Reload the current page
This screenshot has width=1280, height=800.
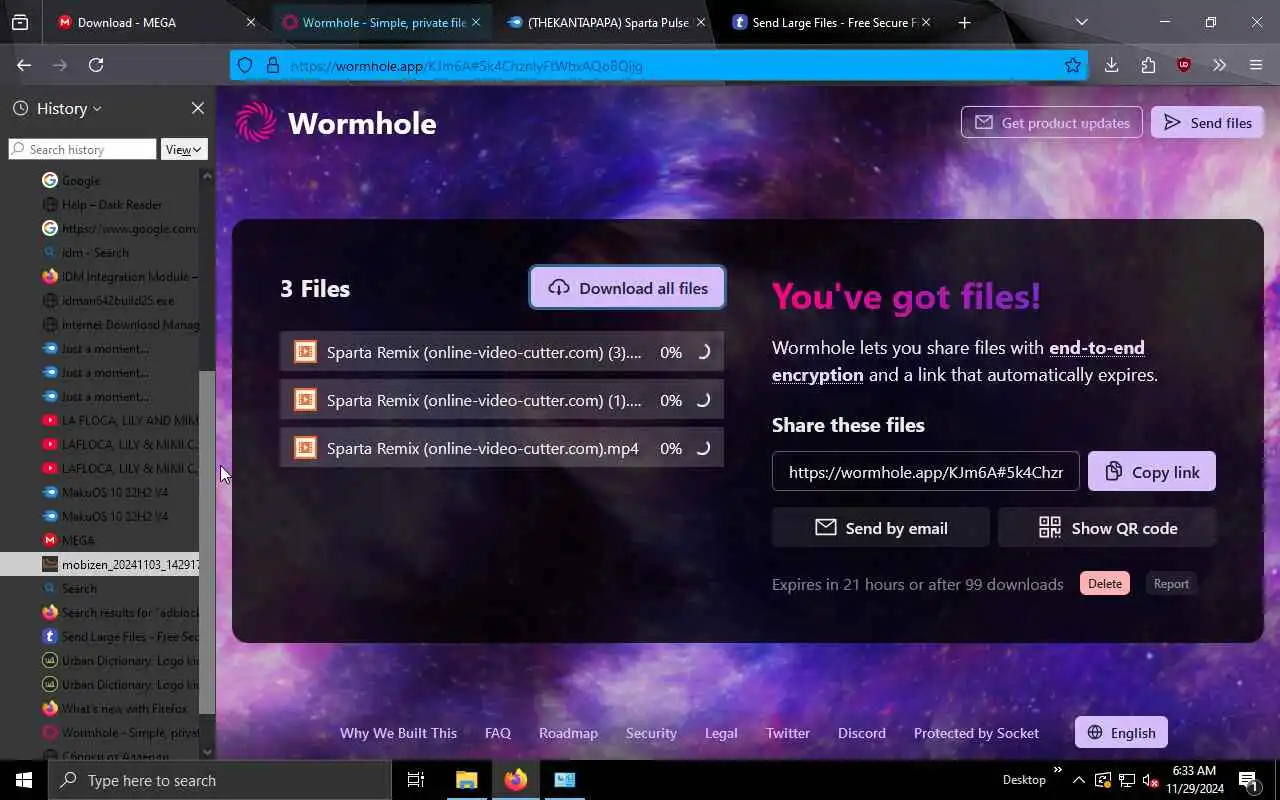96,65
